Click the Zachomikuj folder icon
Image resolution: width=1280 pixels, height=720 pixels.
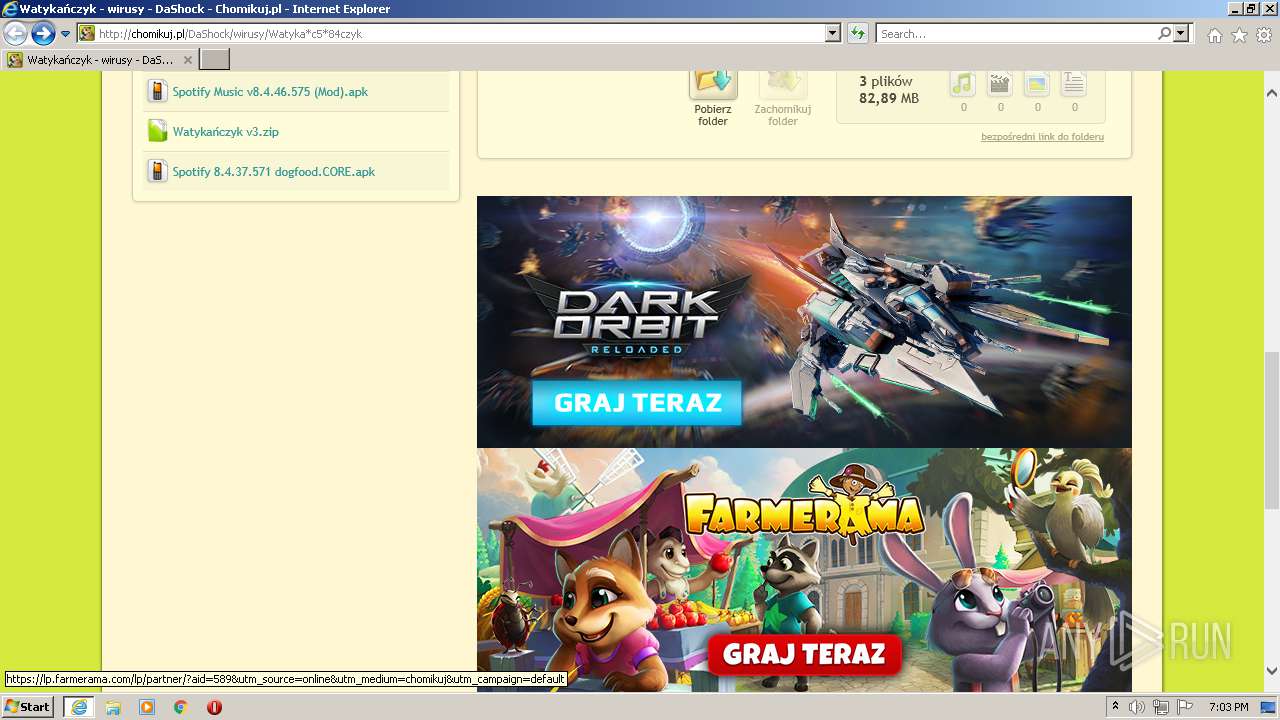pos(782,82)
